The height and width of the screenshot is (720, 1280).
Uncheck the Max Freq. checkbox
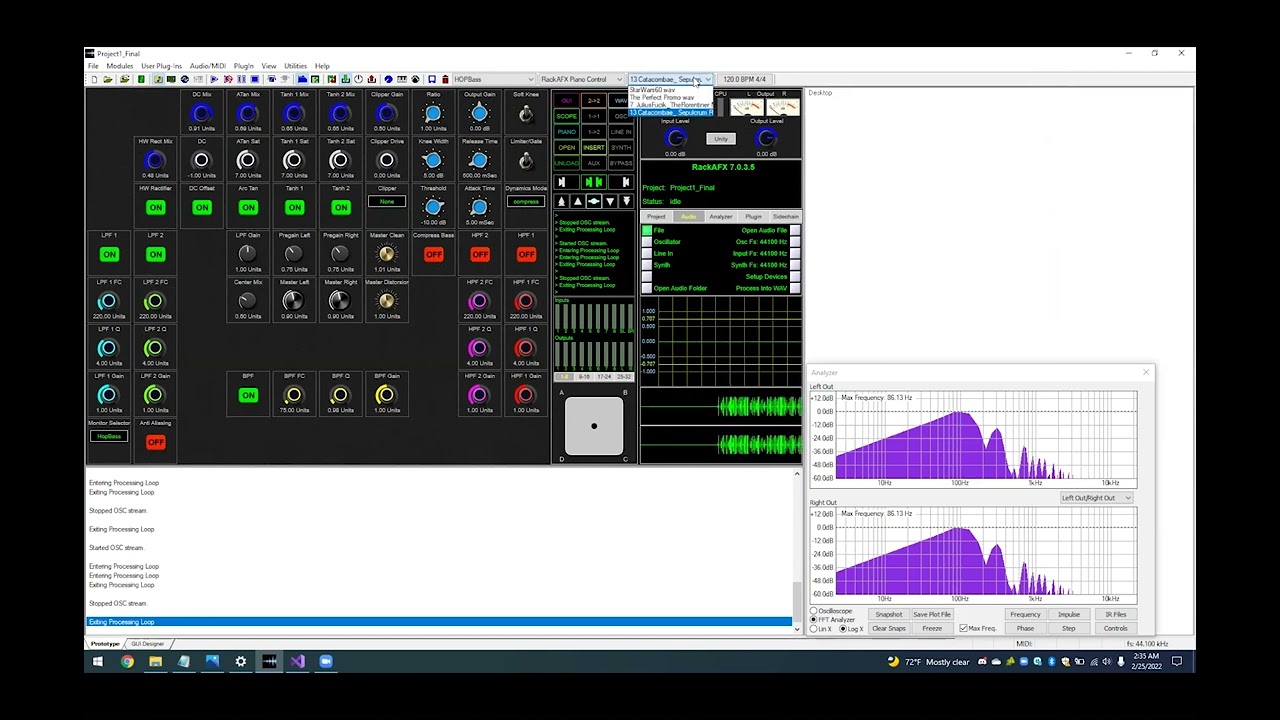[x=964, y=628]
